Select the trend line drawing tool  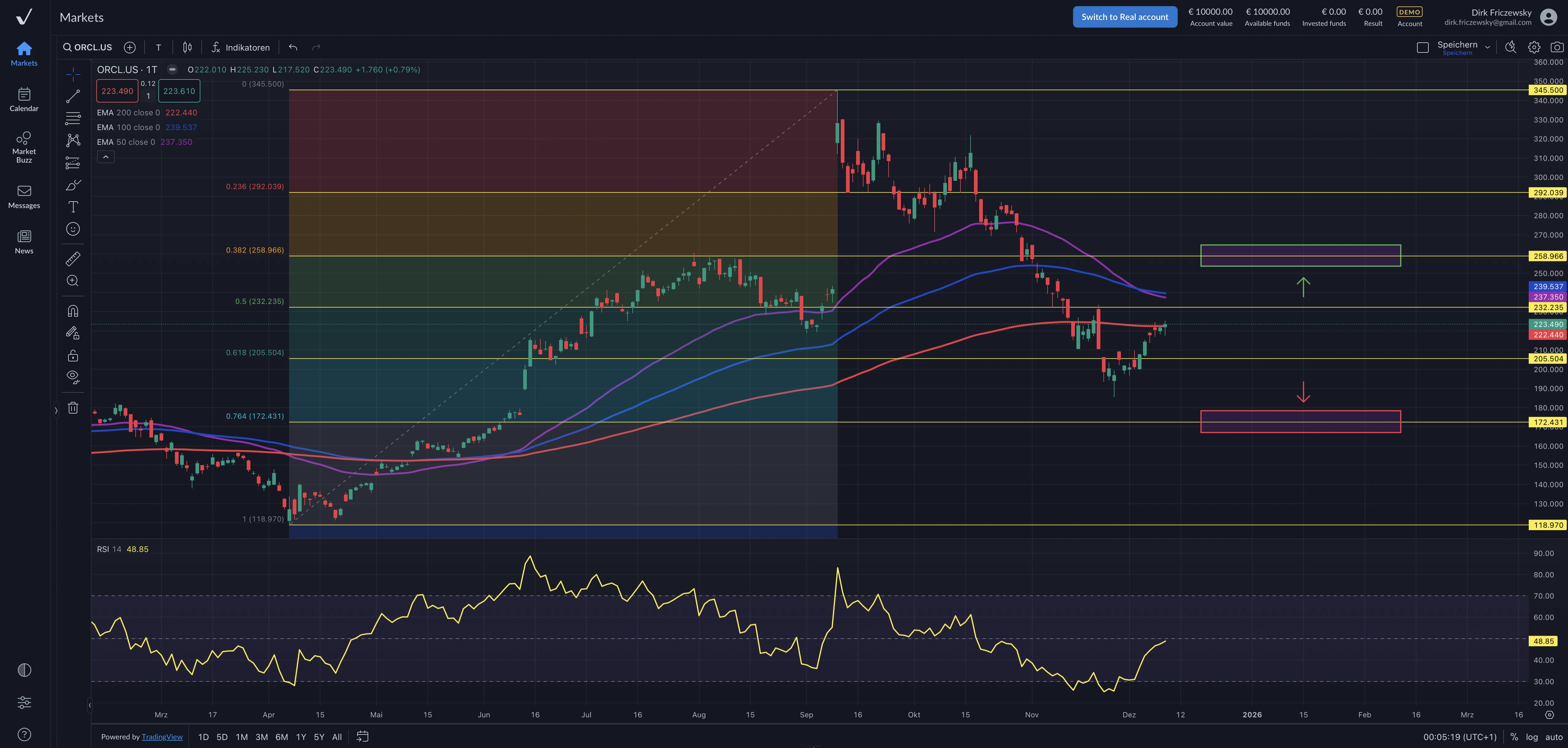coord(73,95)
